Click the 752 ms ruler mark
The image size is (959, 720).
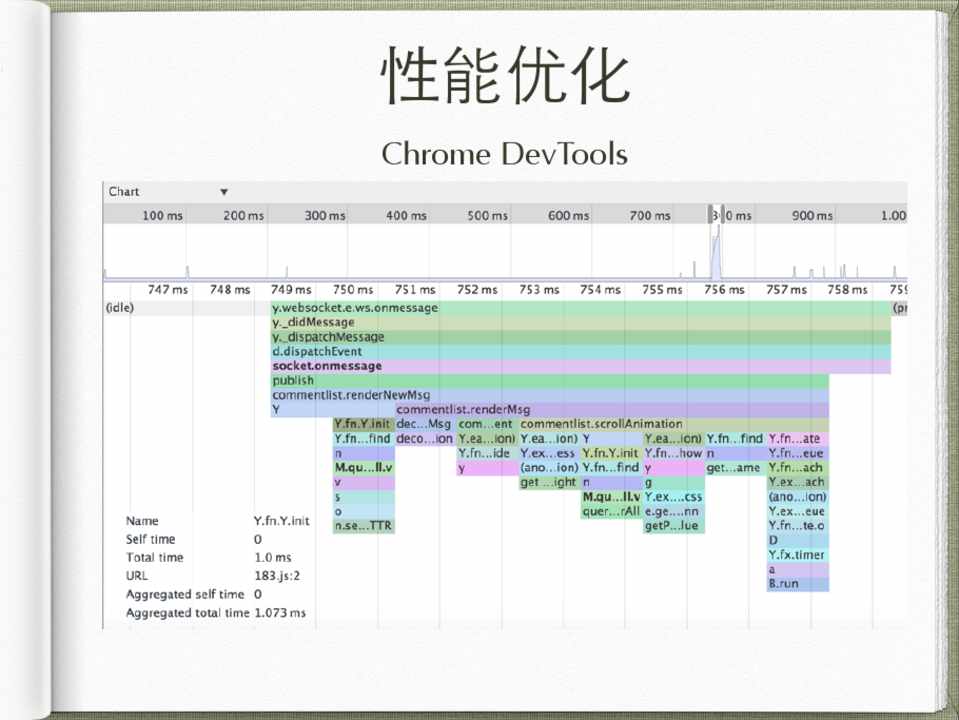pyautogui.click(x=476, y=290)
